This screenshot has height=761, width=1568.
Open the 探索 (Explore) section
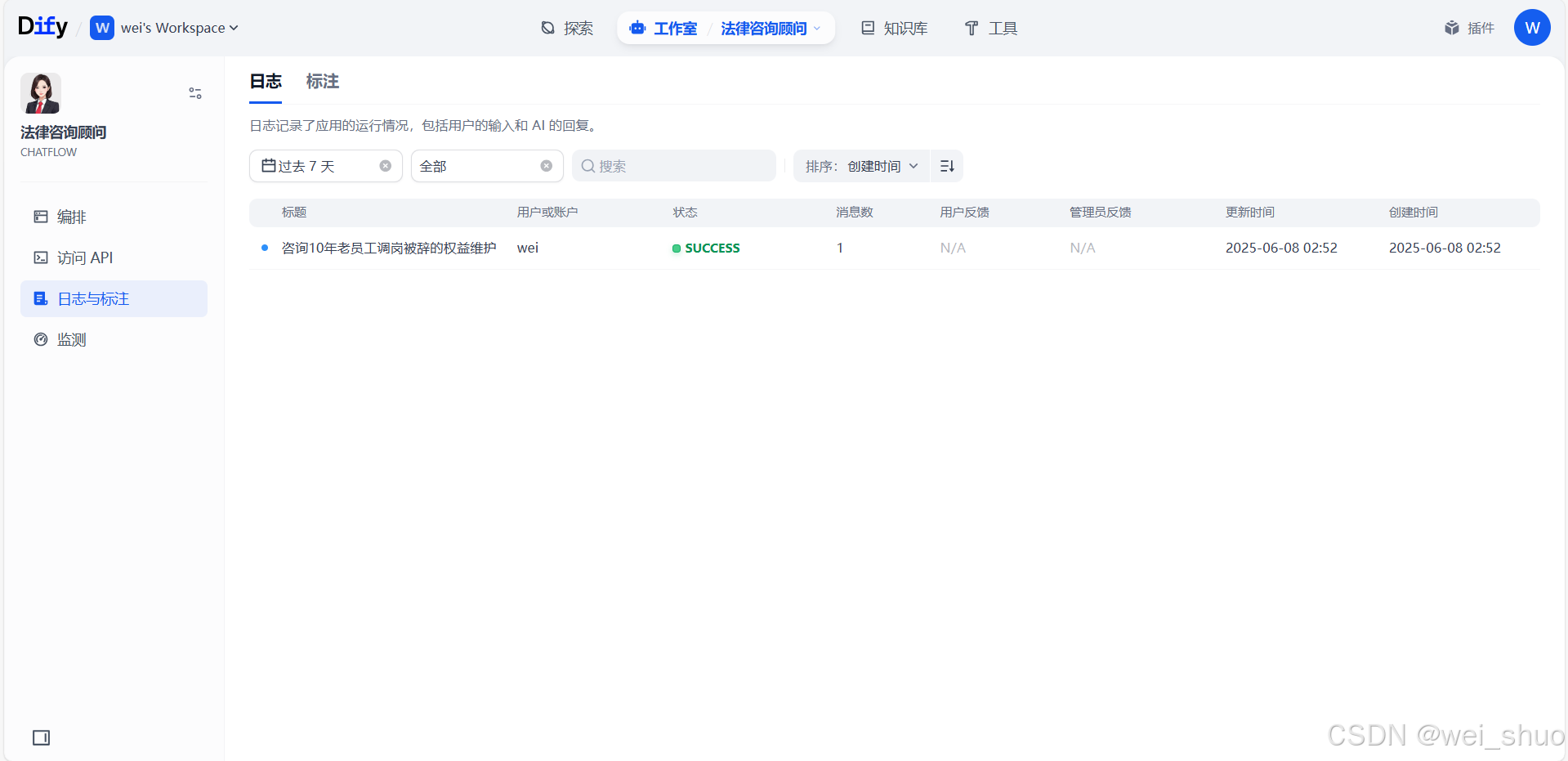pyautogui.click(x=568, y=28)
